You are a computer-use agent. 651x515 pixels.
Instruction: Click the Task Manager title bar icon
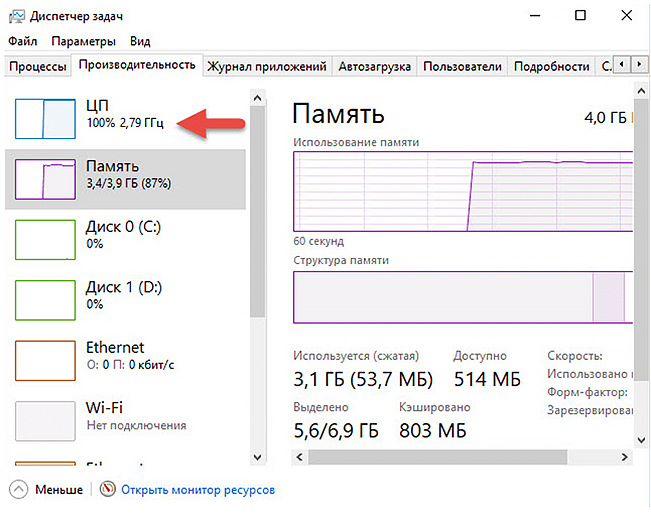[x=16, y=16]
